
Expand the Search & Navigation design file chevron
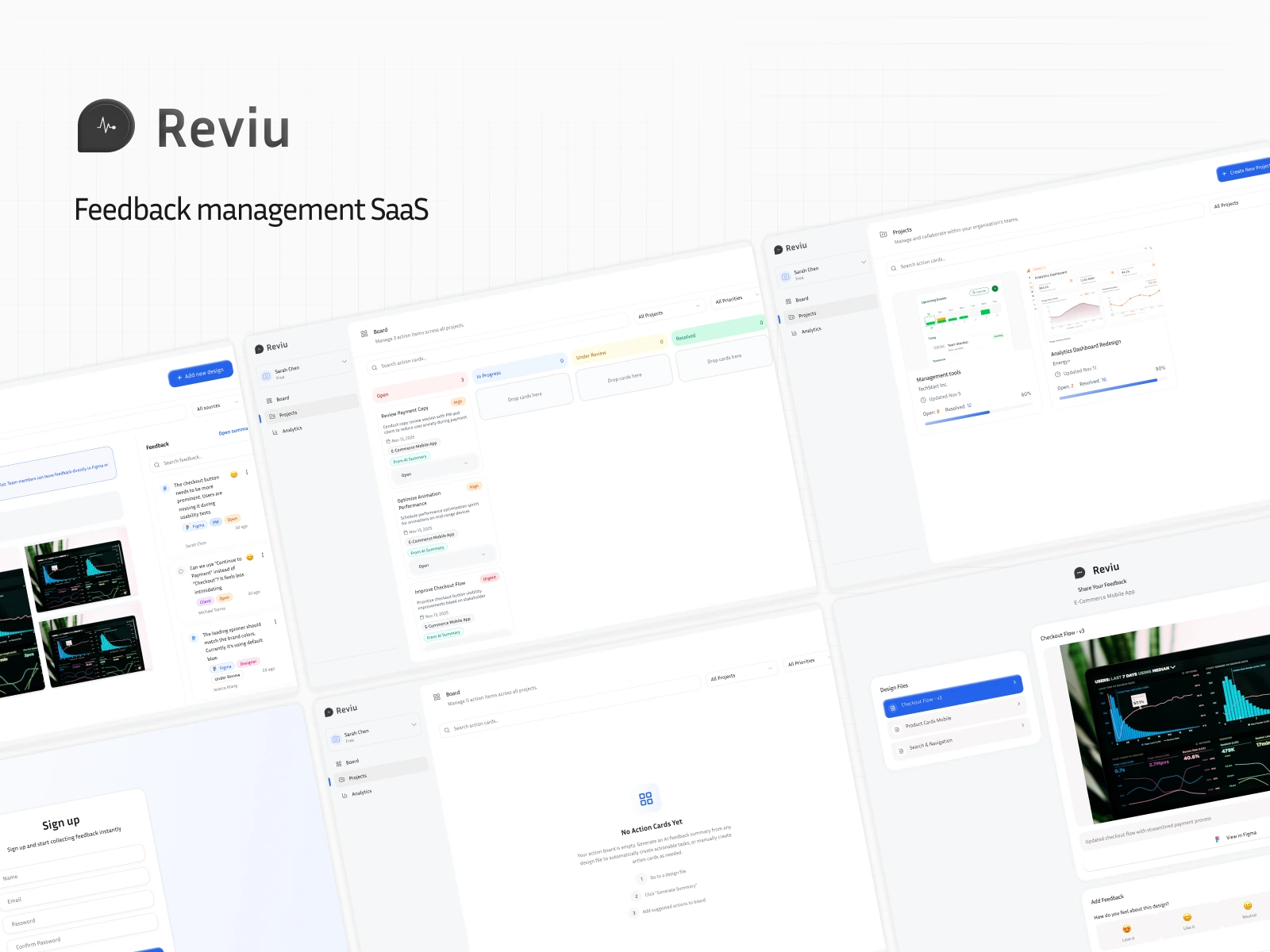click(1022, 725)
